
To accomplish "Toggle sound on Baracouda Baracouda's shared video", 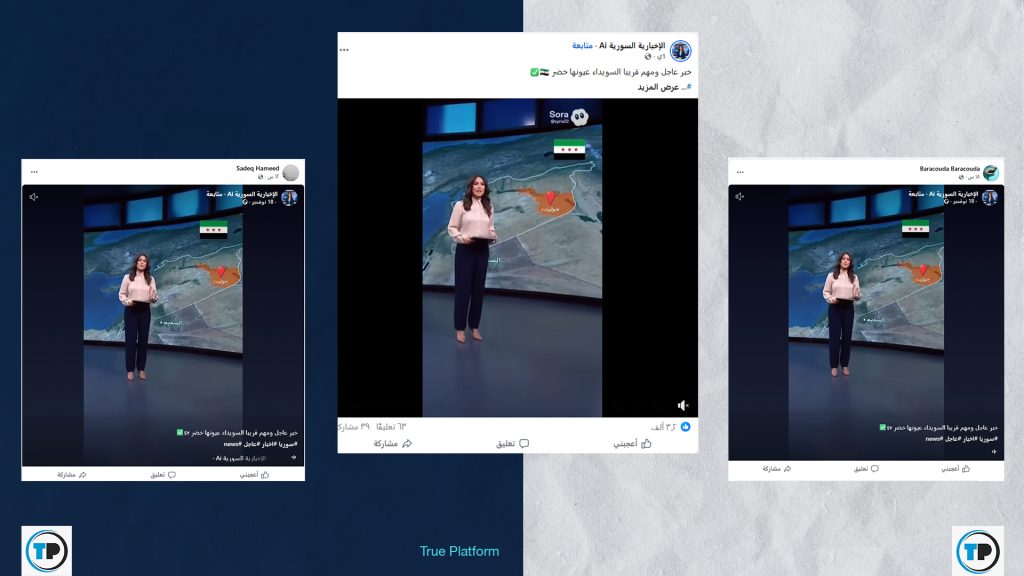I will pos(739,197).
